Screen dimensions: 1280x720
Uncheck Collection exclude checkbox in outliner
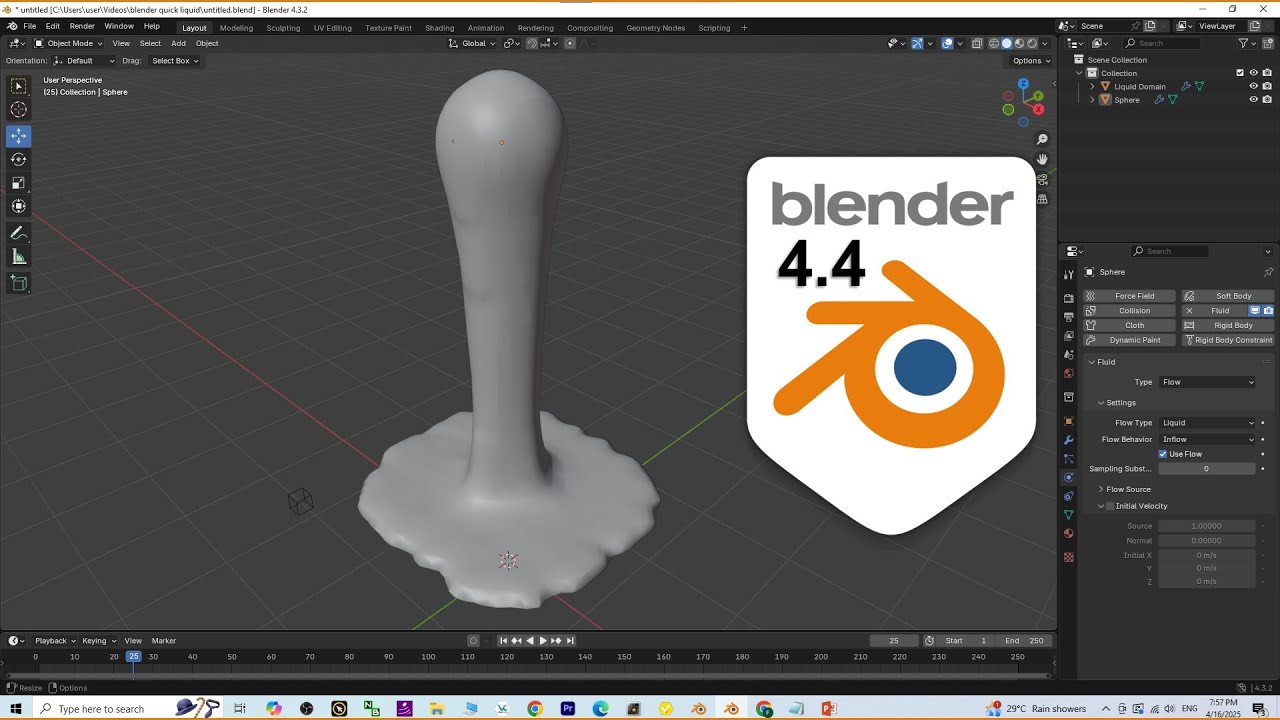(x=1240, y=73)
